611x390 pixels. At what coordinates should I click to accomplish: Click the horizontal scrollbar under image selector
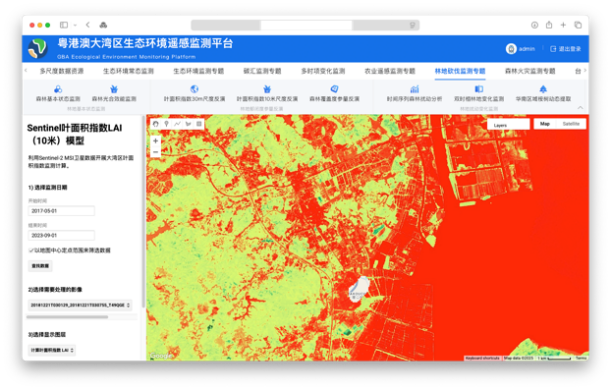click(x=67, y=317)
